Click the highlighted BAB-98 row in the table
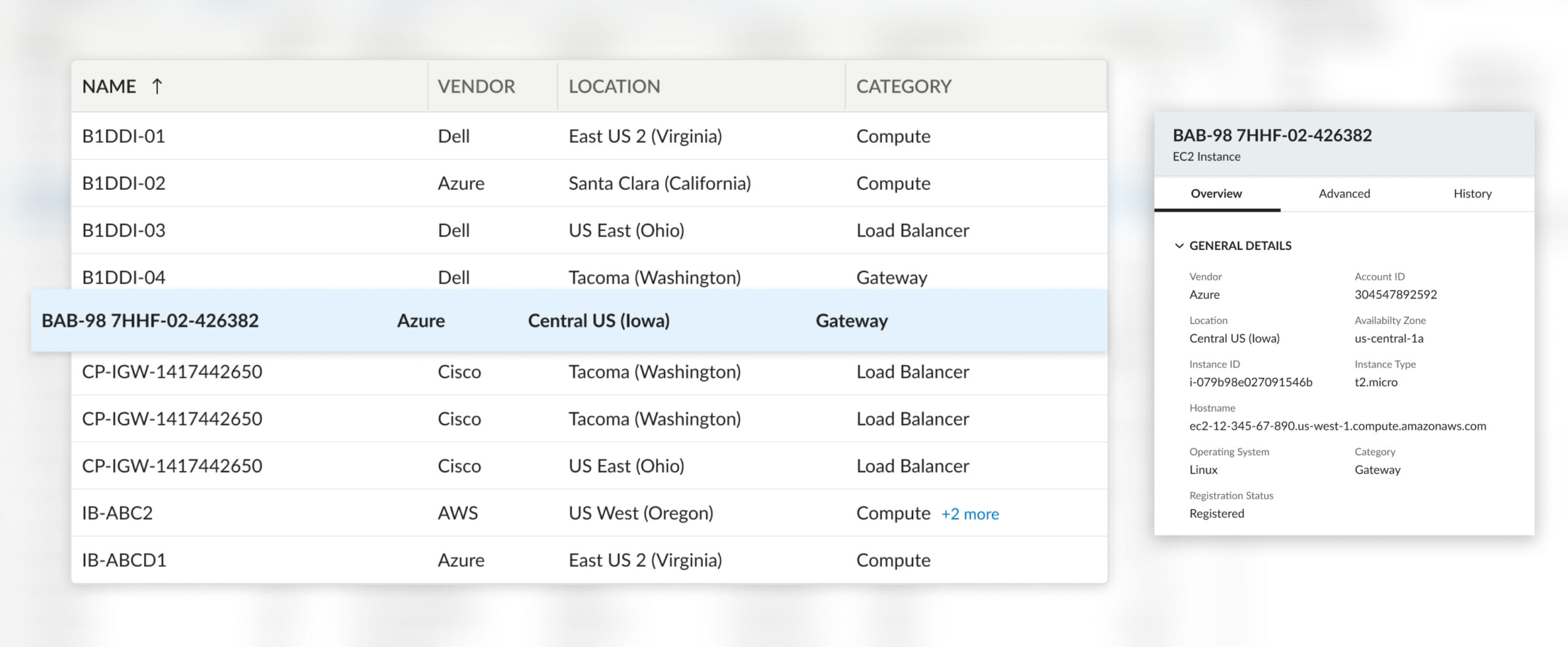The width and height of the screenshot is (1568, 647). point(150,320)
